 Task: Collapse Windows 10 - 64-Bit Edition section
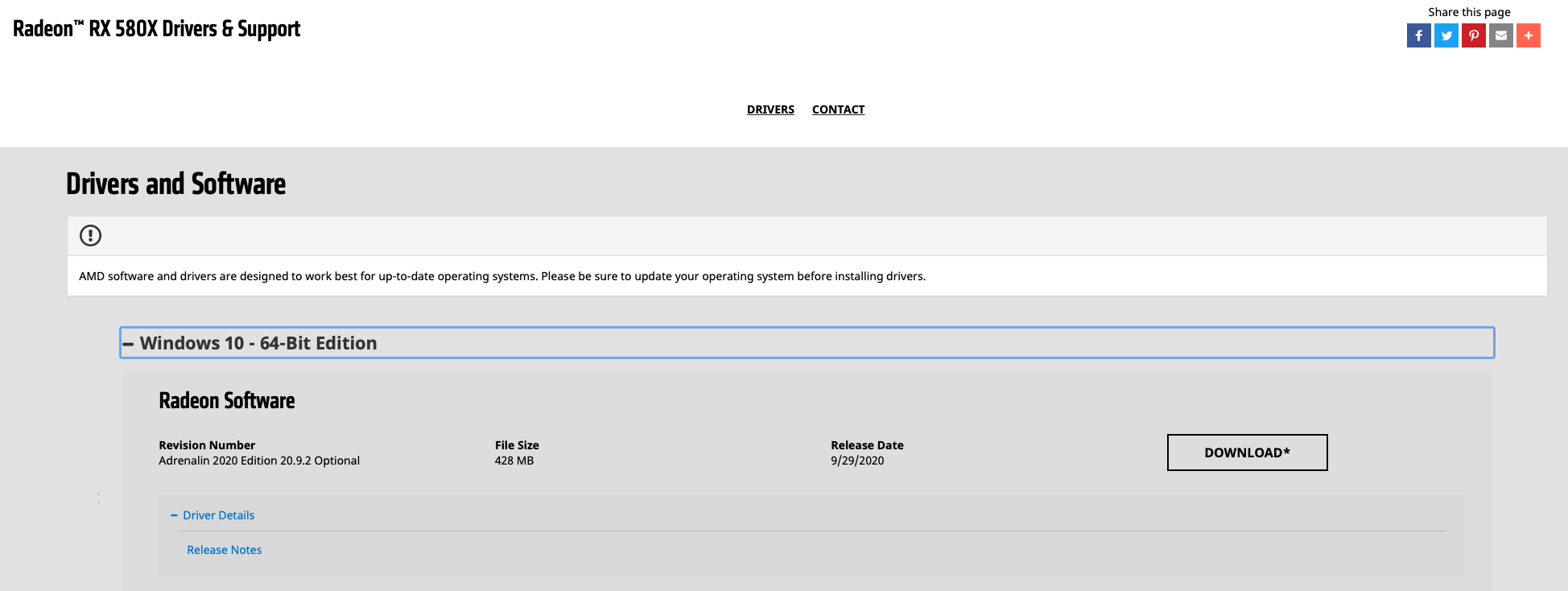(807, 343)
